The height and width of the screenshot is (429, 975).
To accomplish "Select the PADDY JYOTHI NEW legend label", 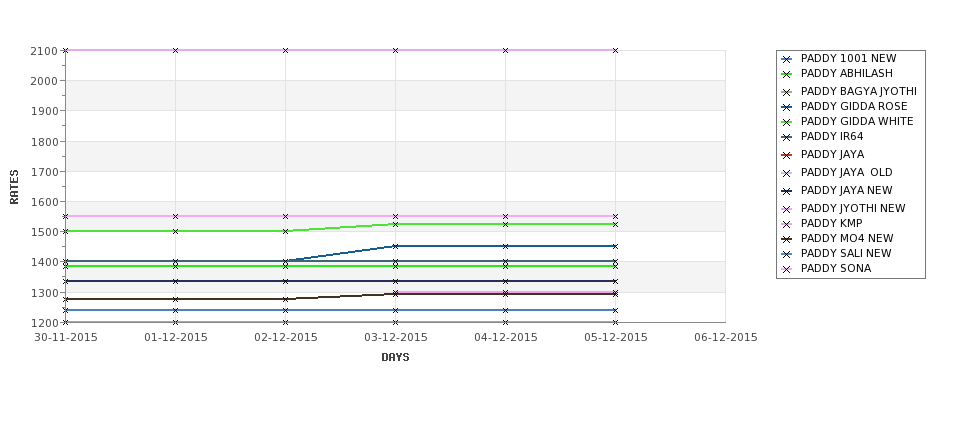I will (853, 209).
